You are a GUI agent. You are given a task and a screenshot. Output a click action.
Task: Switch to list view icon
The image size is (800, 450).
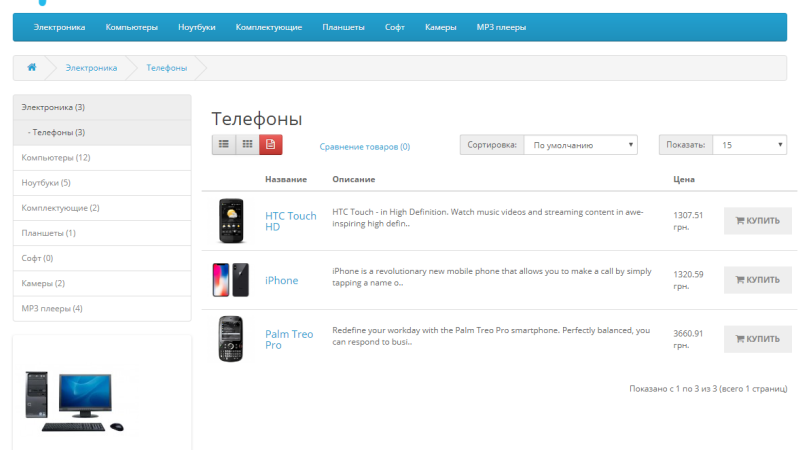223,144
